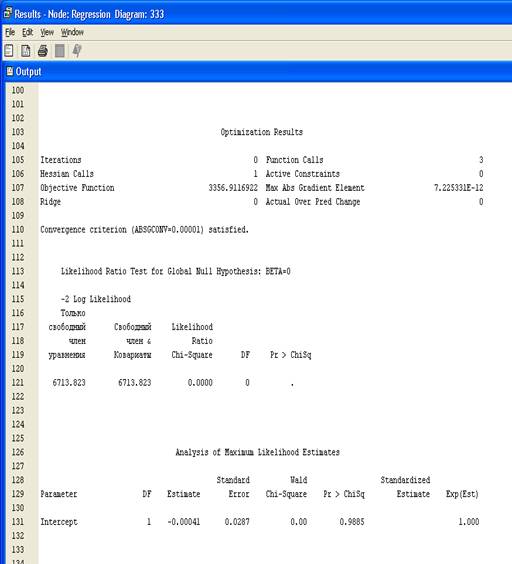Click line number 131 in the gutter
This screenshot has height=564, width=512.
click(18, 522)
